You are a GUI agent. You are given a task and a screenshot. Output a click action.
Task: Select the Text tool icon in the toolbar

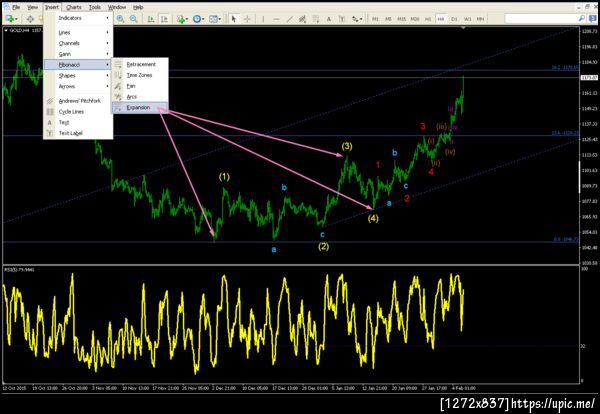point(329,19)
